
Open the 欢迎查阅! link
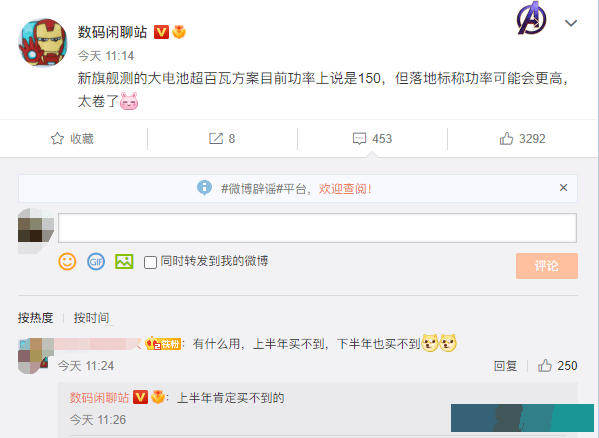(x=345, y=189)
